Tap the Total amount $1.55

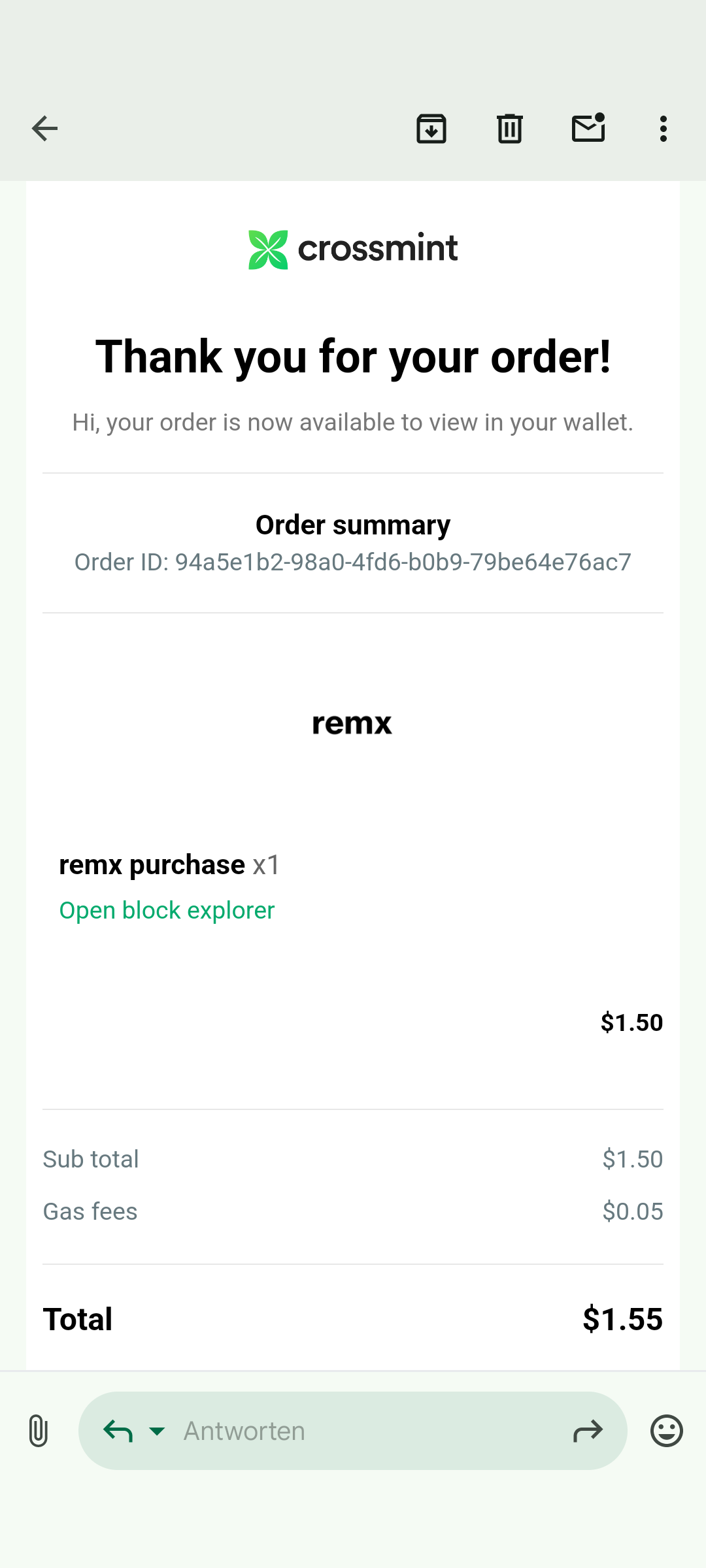tap(622, 1319)
